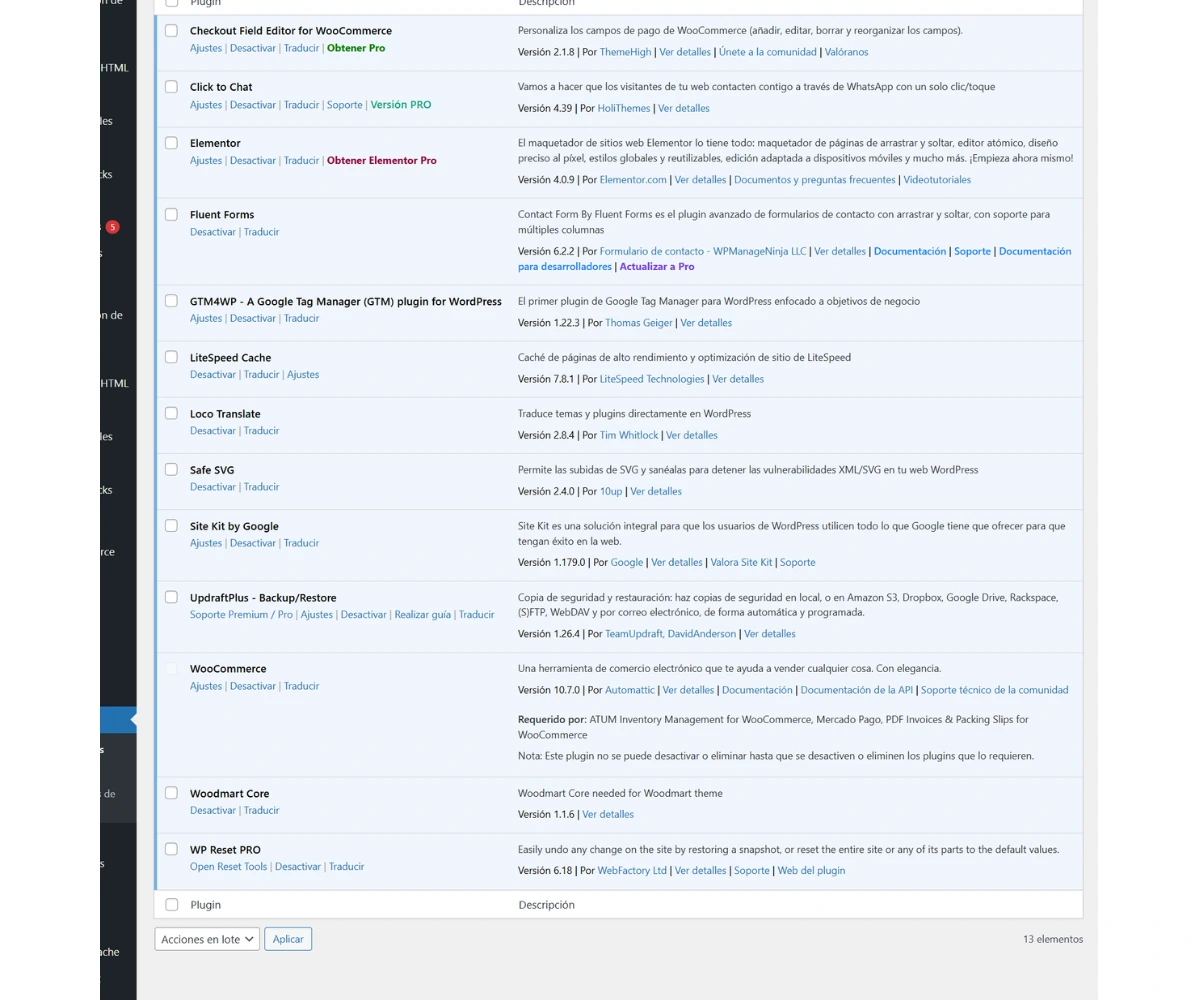
Task: Click Versión PRO link for Click to Chat
Action: click(401, 105)
